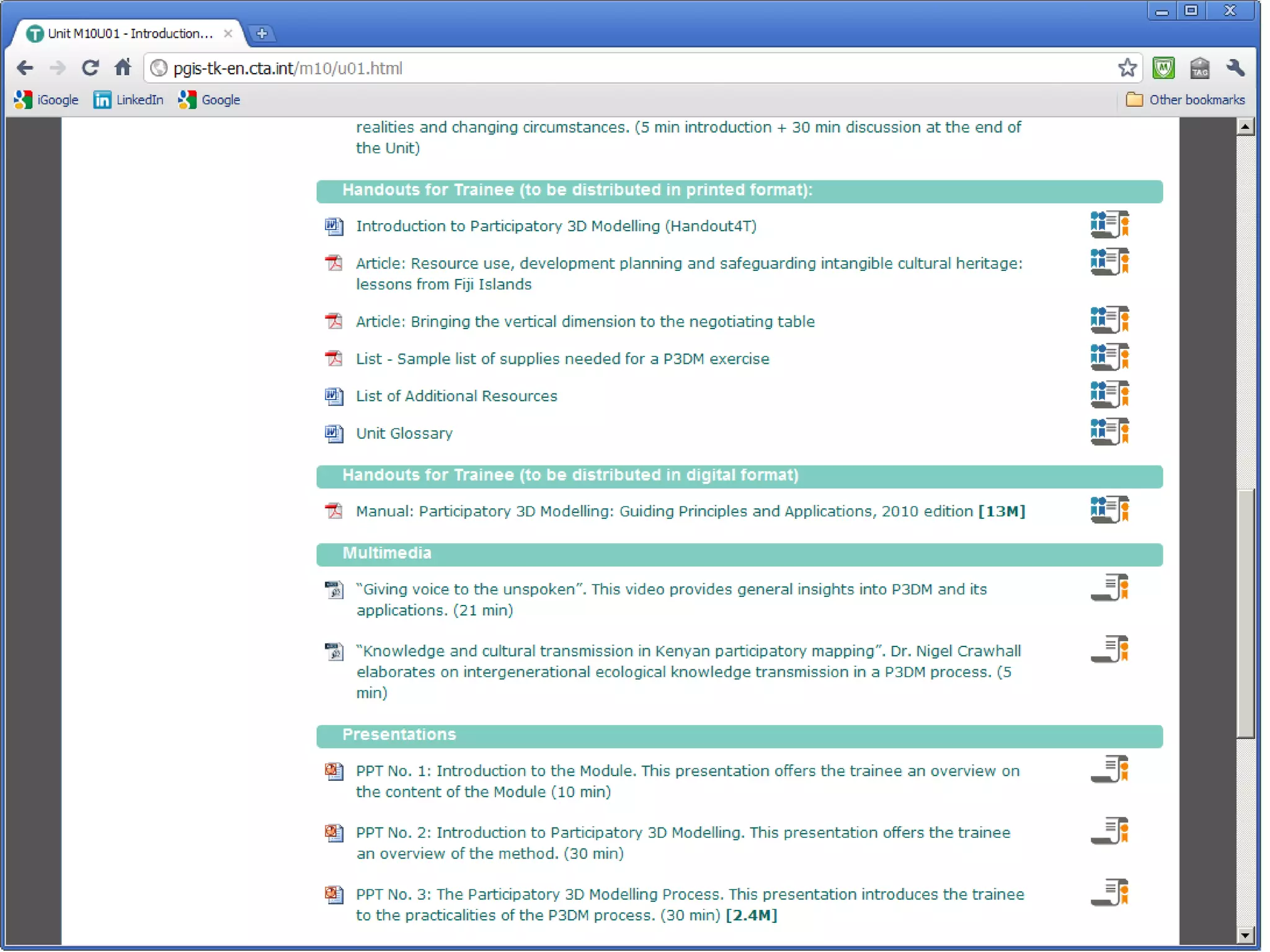Open List of Additional Resources link
Screen dimensions: 1270x952
456,396
